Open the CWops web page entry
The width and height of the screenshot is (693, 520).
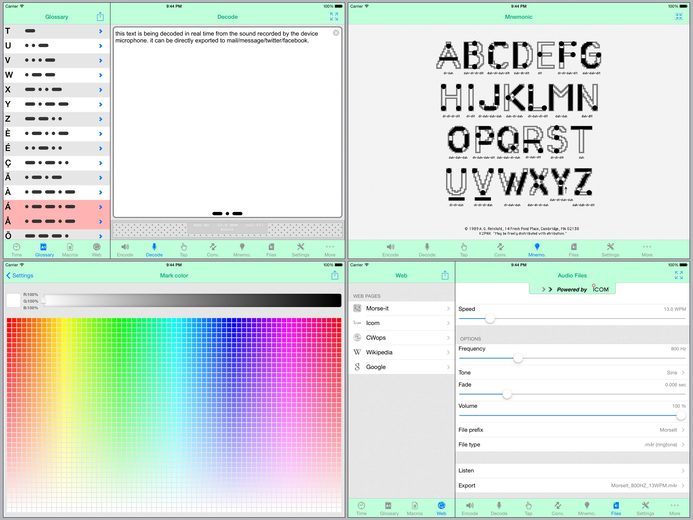401,338
